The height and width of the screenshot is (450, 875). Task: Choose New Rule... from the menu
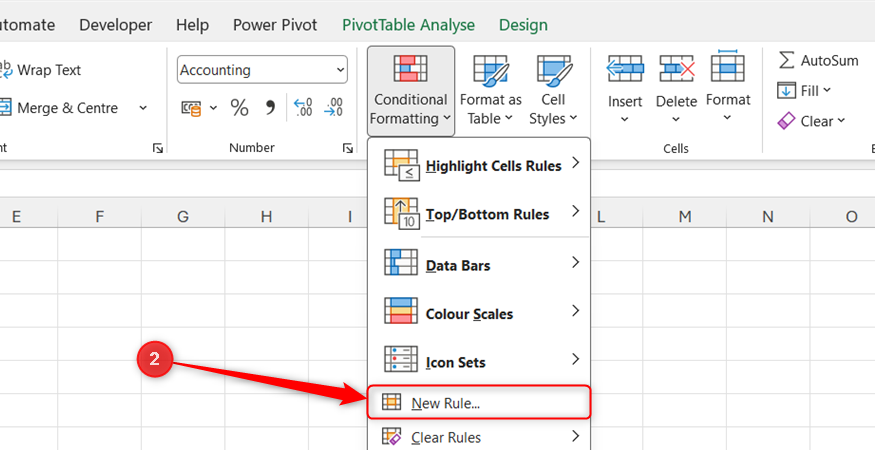pos(479,403)
